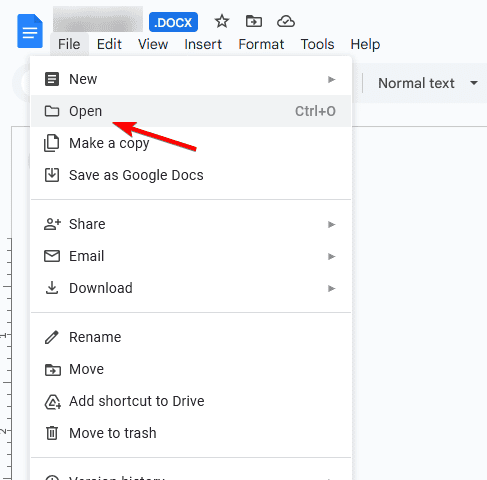Click the trash can icon beside Move to trash
This screenshot has width=487, height=480.
pos(52,433)
